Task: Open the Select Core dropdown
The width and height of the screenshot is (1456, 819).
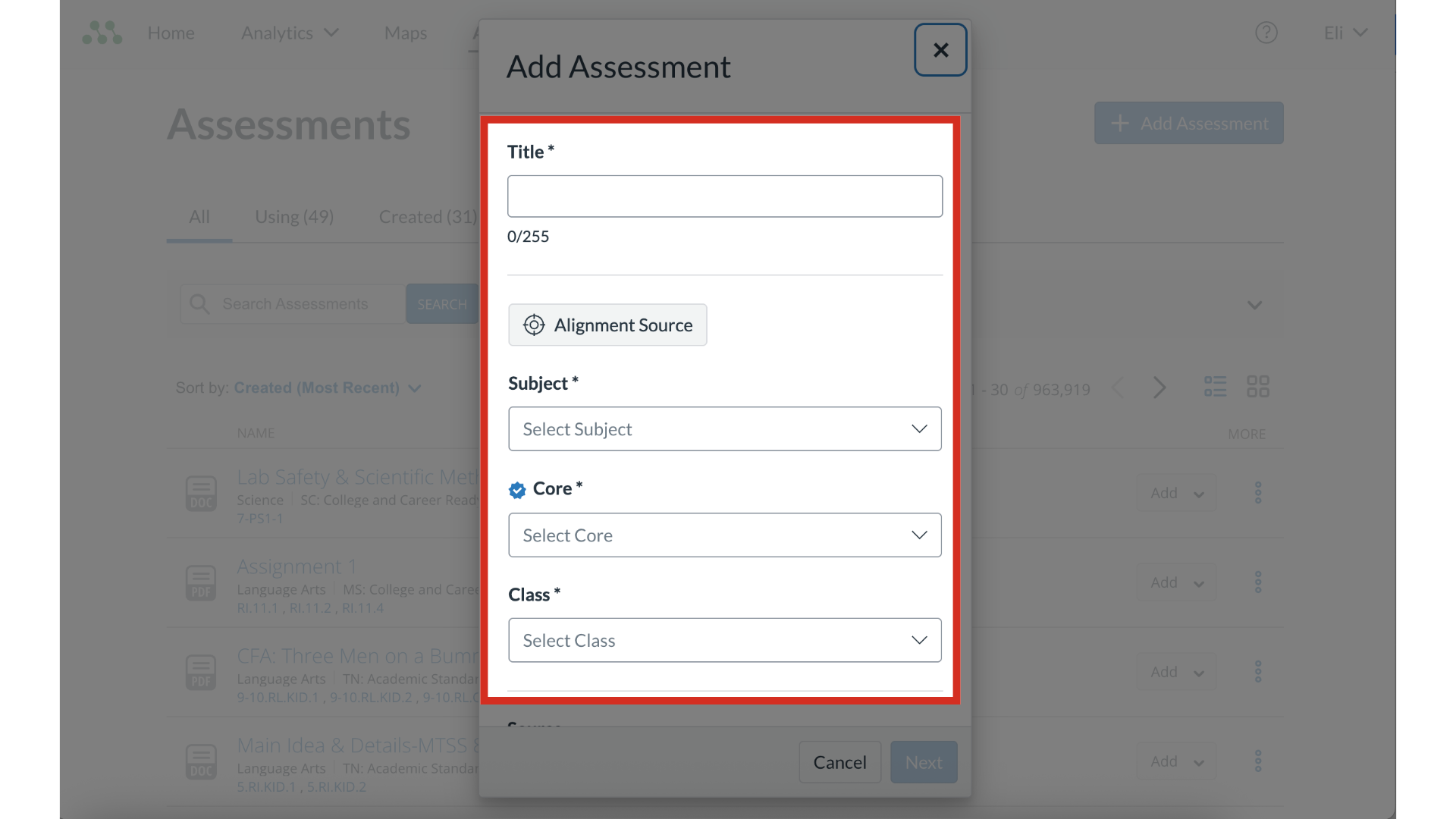Action: 724,535
